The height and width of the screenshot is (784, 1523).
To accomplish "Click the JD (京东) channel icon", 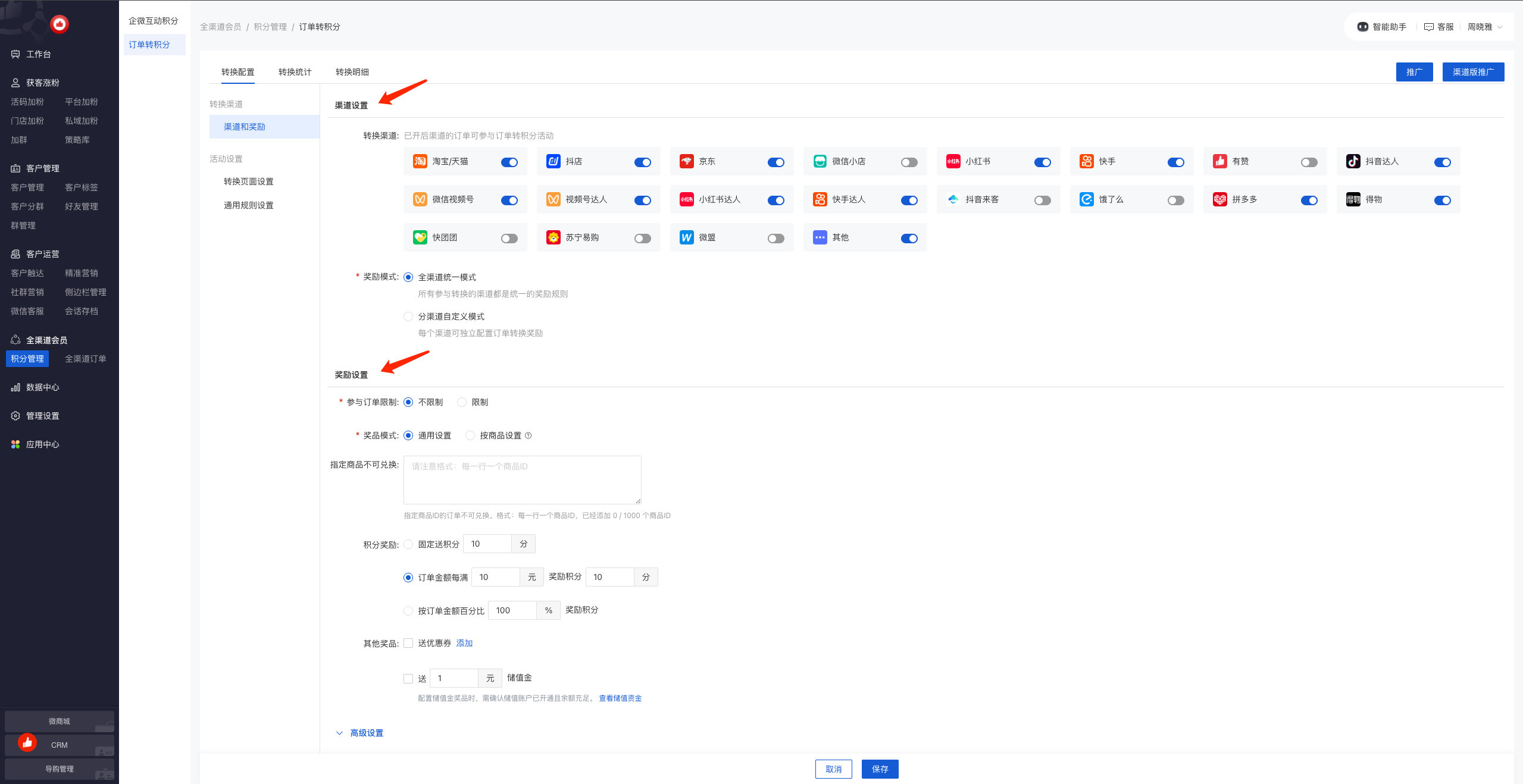I will [x=687, y=161].
